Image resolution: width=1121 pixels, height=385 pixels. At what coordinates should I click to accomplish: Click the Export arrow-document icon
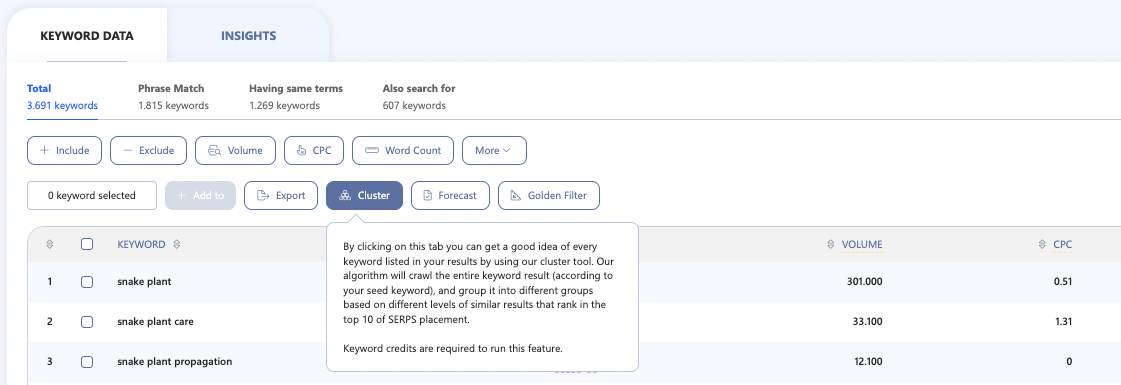(x=263, y=196)
